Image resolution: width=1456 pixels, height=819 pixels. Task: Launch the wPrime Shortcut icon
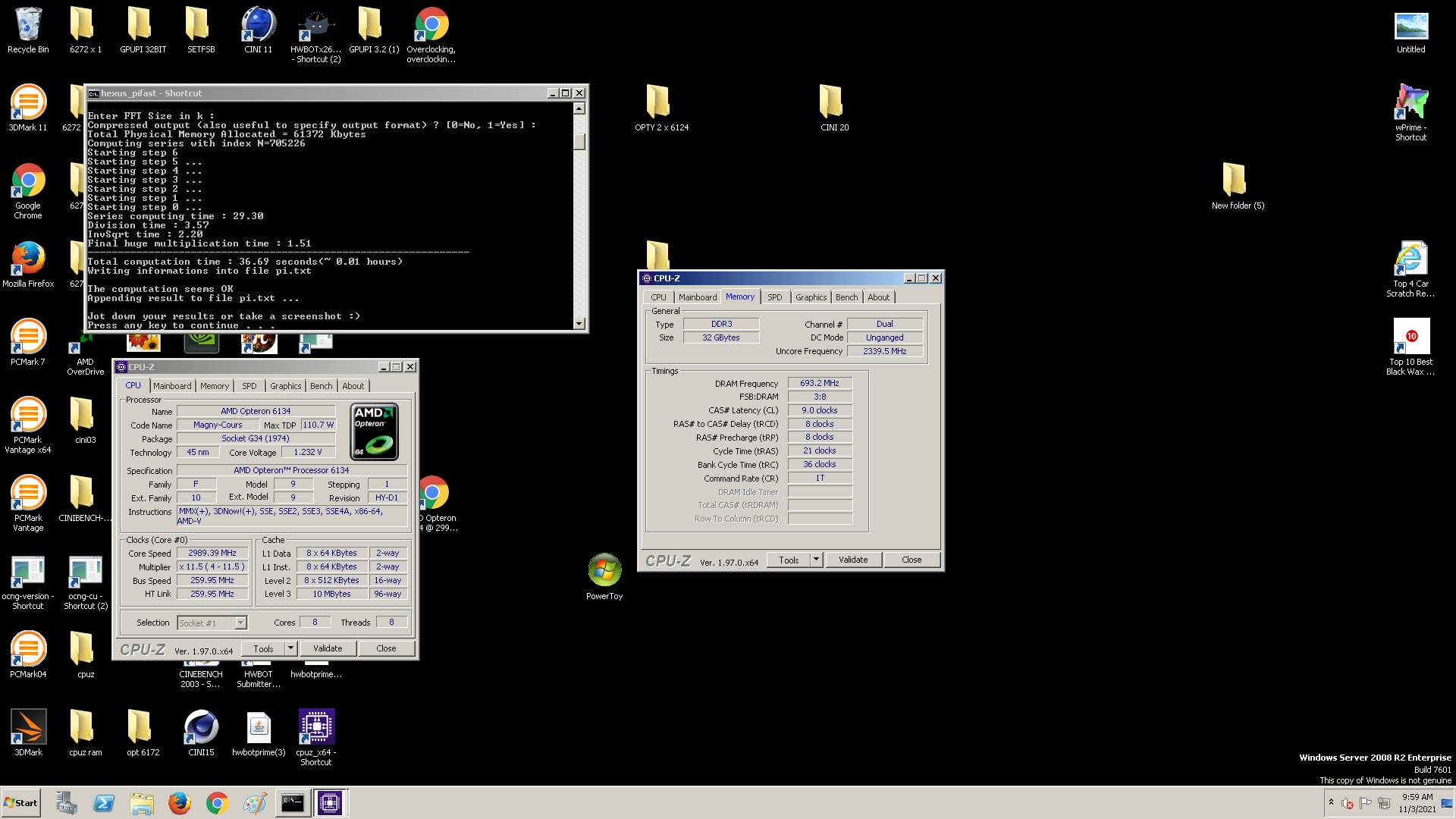[x=1411, y=113]
